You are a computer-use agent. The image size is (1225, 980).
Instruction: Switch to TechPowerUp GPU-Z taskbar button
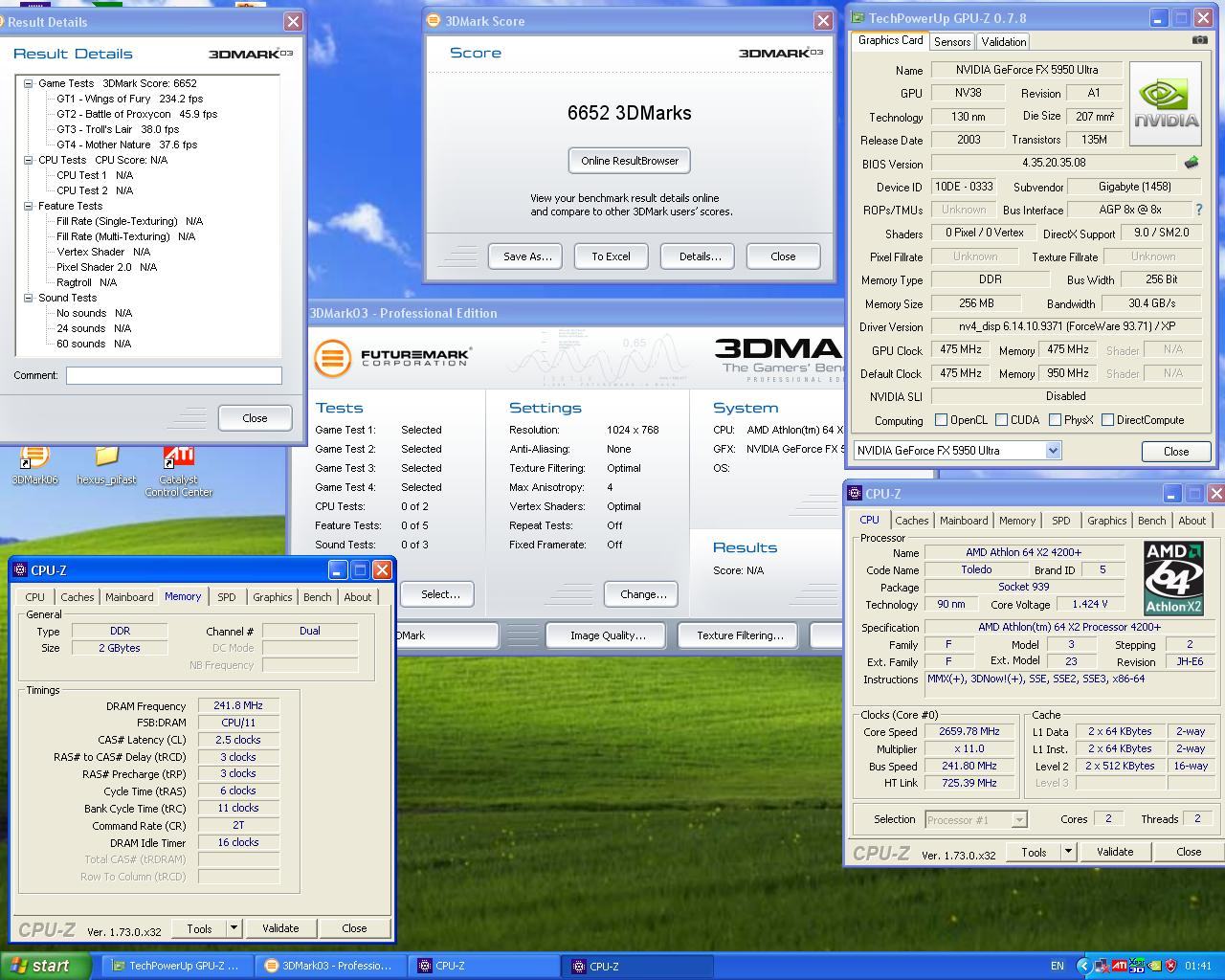176,966
